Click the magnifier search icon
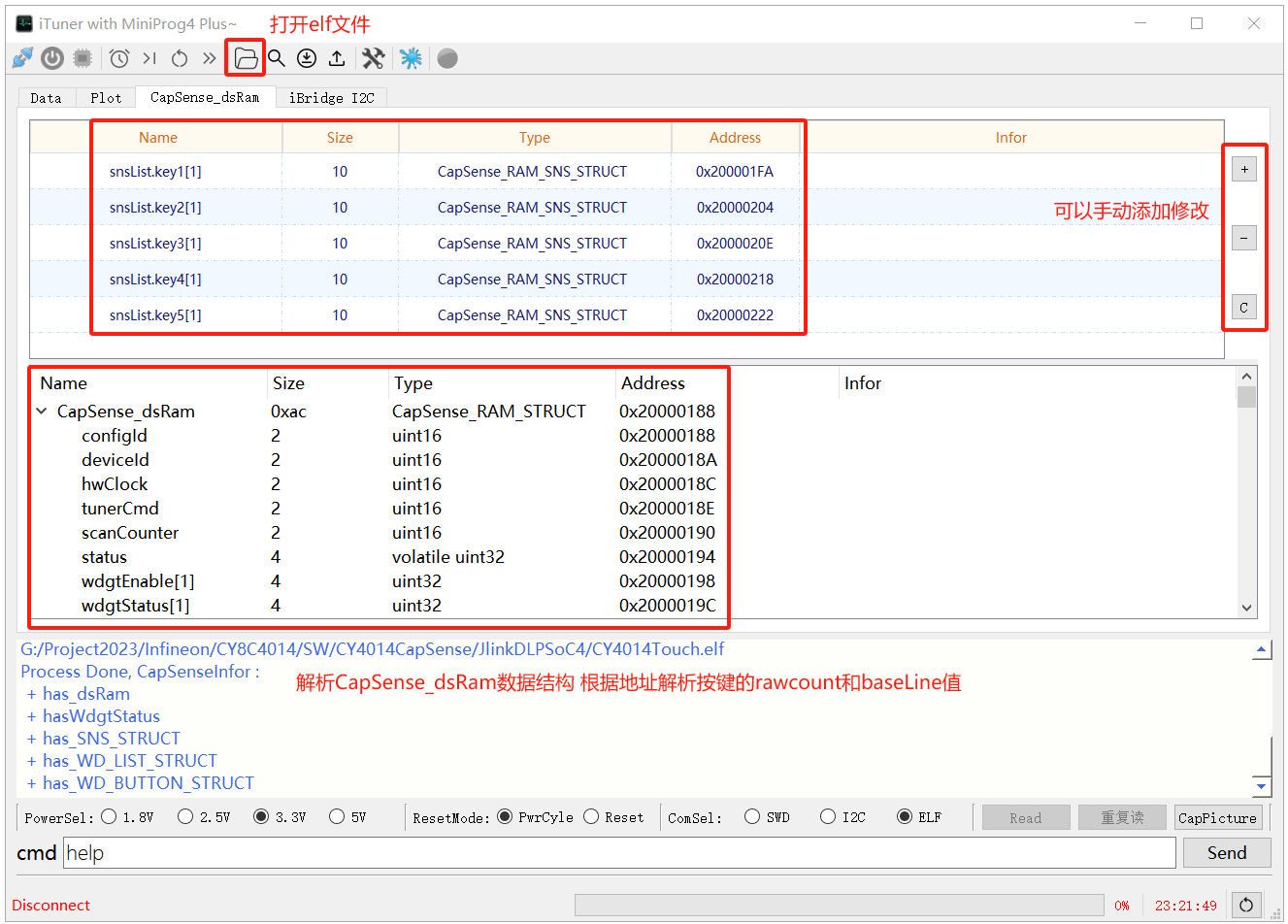The width and height of the screenshot is (1288, 924). point(277,58)
